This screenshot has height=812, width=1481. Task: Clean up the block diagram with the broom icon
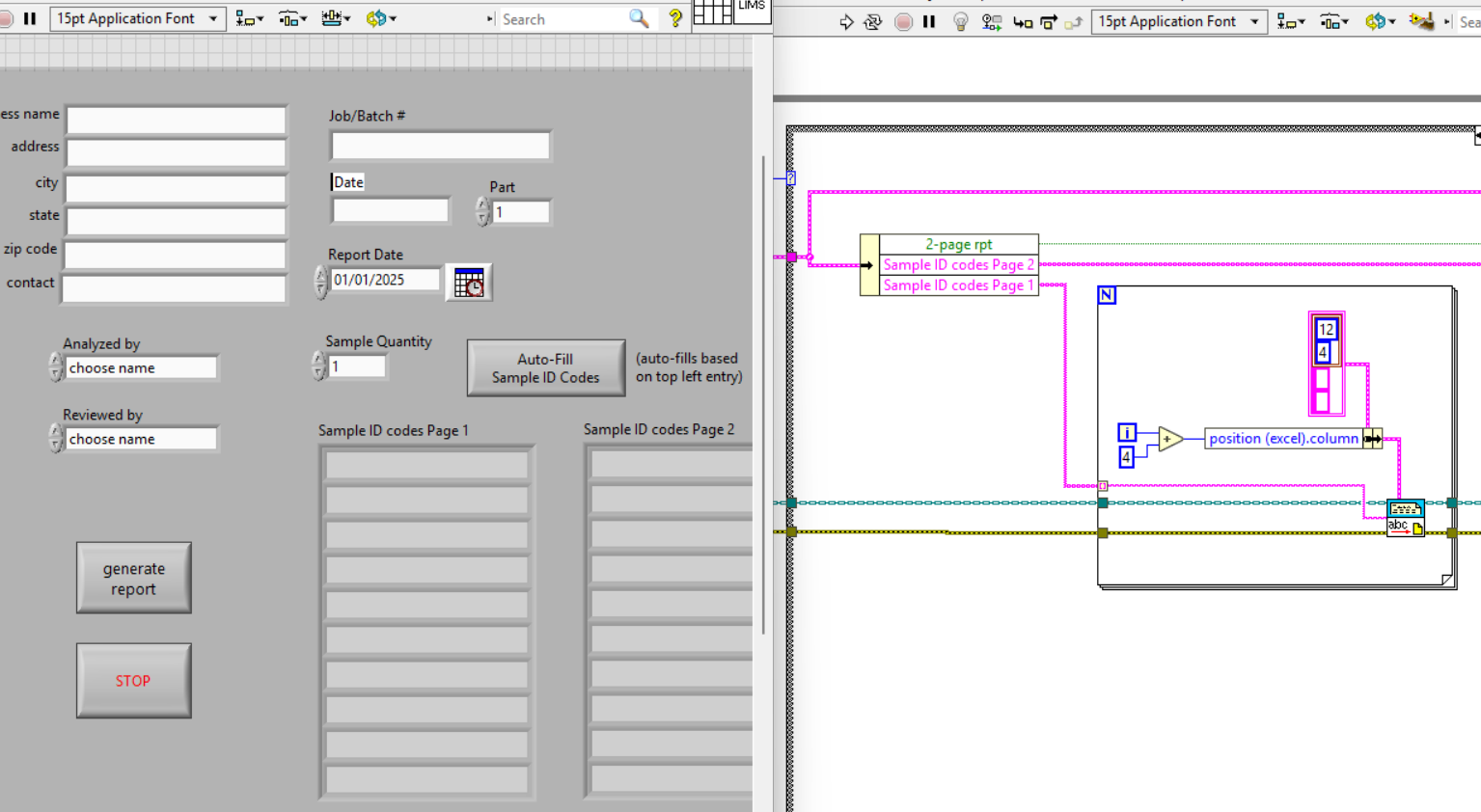click(x=1423, y=21)
